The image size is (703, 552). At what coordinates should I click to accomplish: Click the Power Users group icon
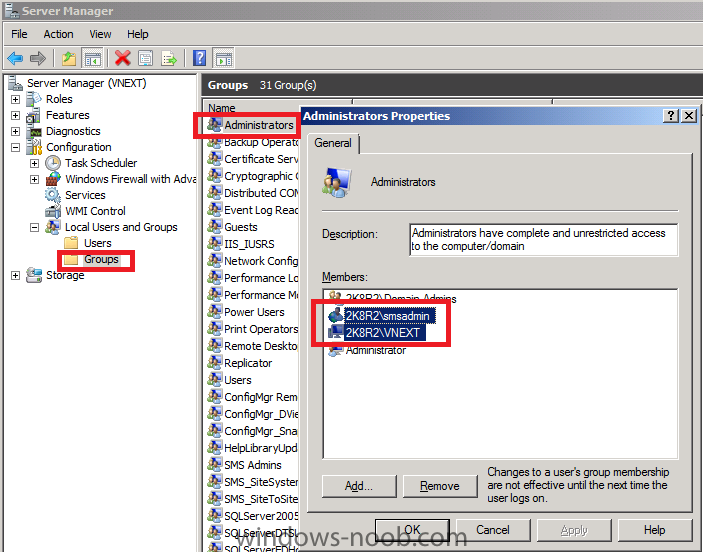[x=214, y=311]
